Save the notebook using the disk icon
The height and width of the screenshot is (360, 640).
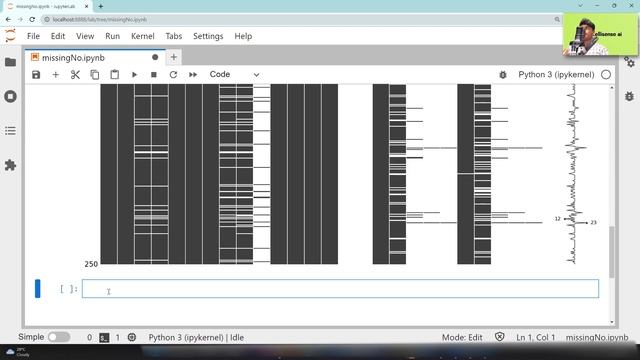click(x=36, y=75)
